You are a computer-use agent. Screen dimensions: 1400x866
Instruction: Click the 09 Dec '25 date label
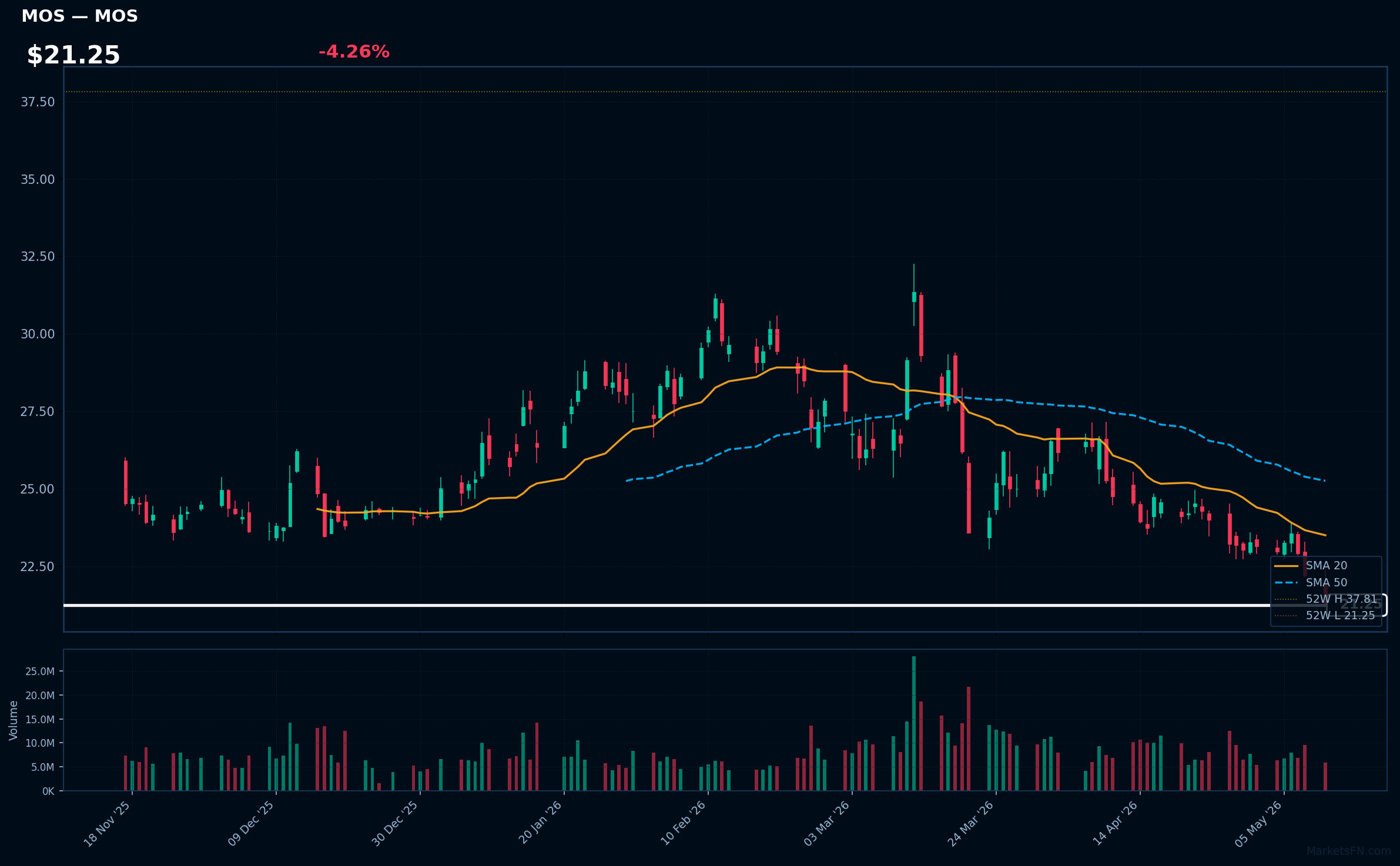point(251,824)
